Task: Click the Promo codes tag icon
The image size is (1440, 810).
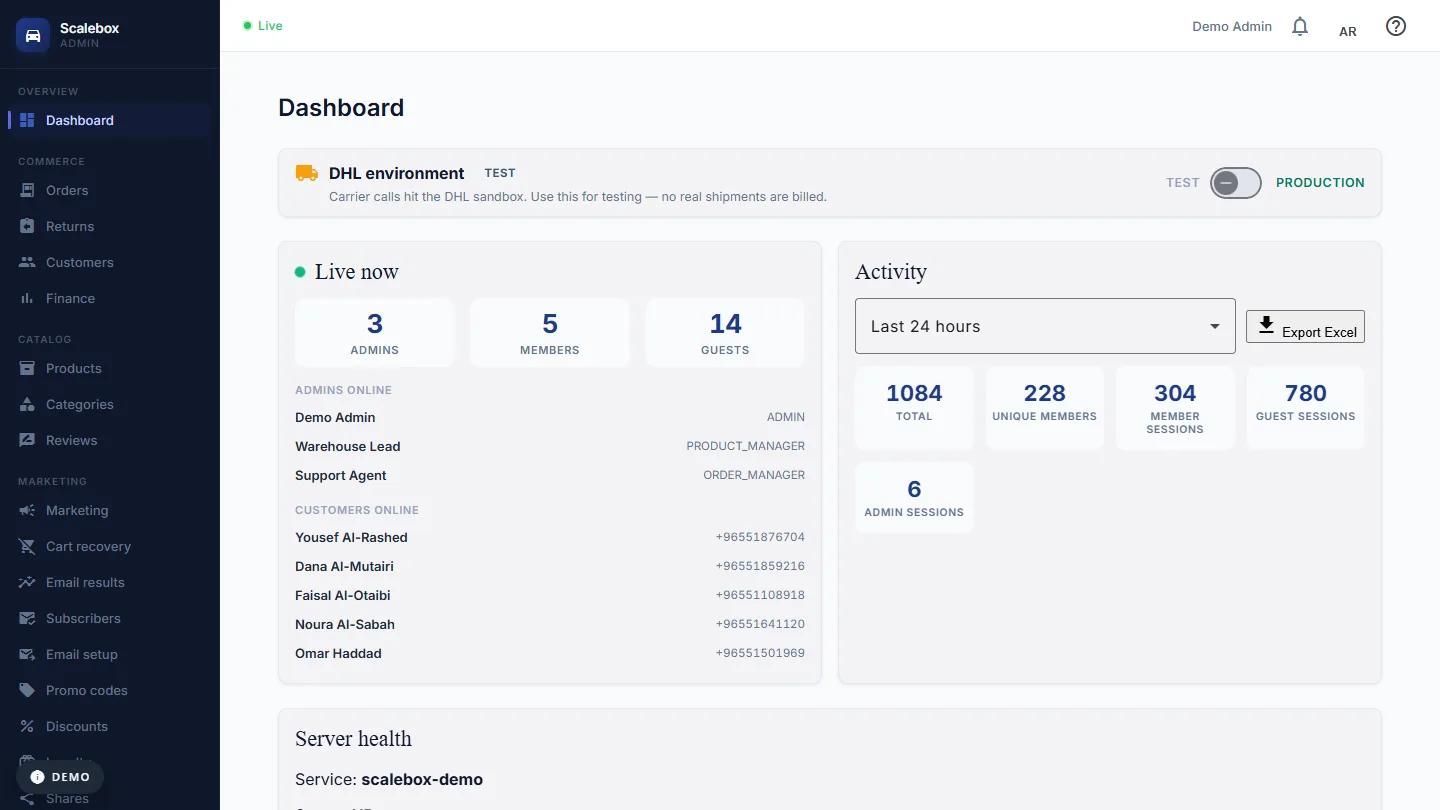Action: (x=27, y=690)
